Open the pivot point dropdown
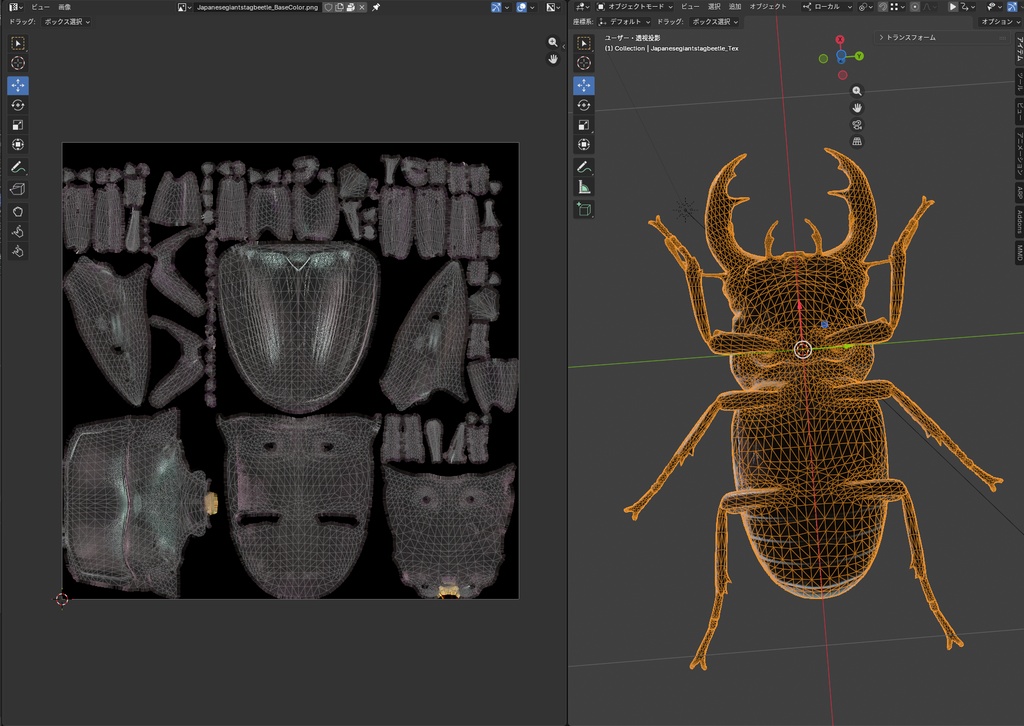The height and width of the screenshot is (726, 1024). tap(865, 7)
